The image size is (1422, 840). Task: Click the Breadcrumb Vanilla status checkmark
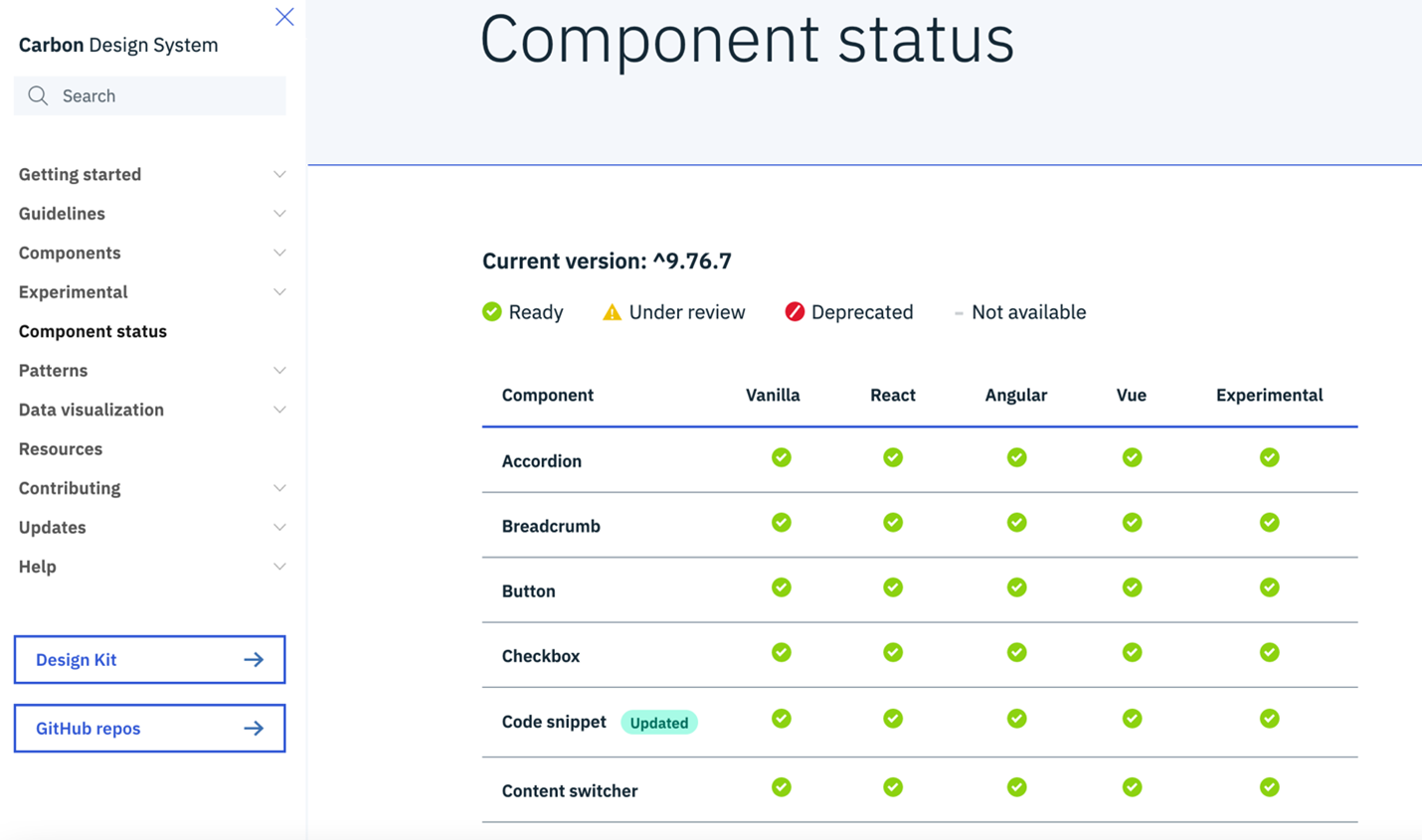(782, 522)
